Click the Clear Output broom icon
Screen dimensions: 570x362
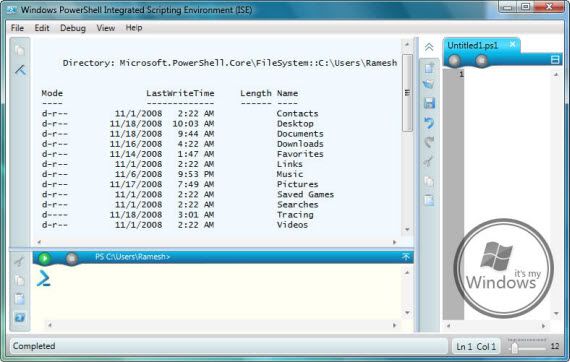(20, 70)
